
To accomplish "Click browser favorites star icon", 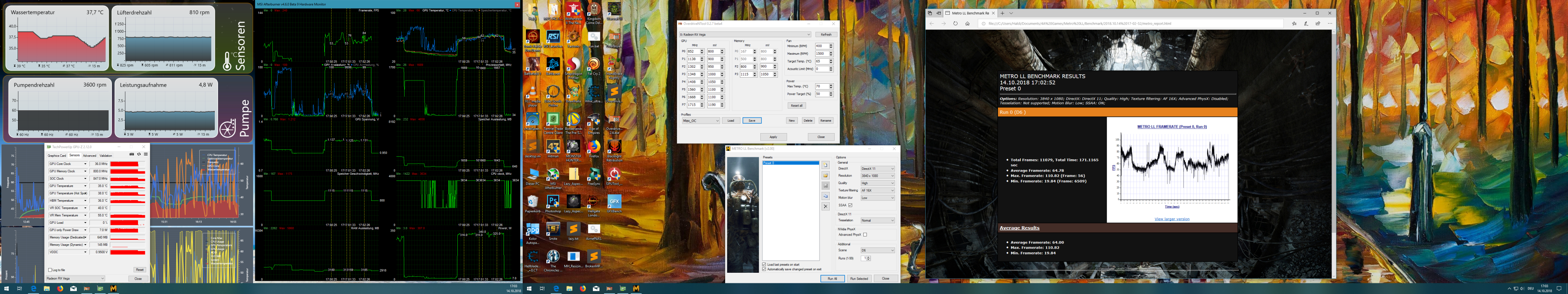I will pos(1294,24).
